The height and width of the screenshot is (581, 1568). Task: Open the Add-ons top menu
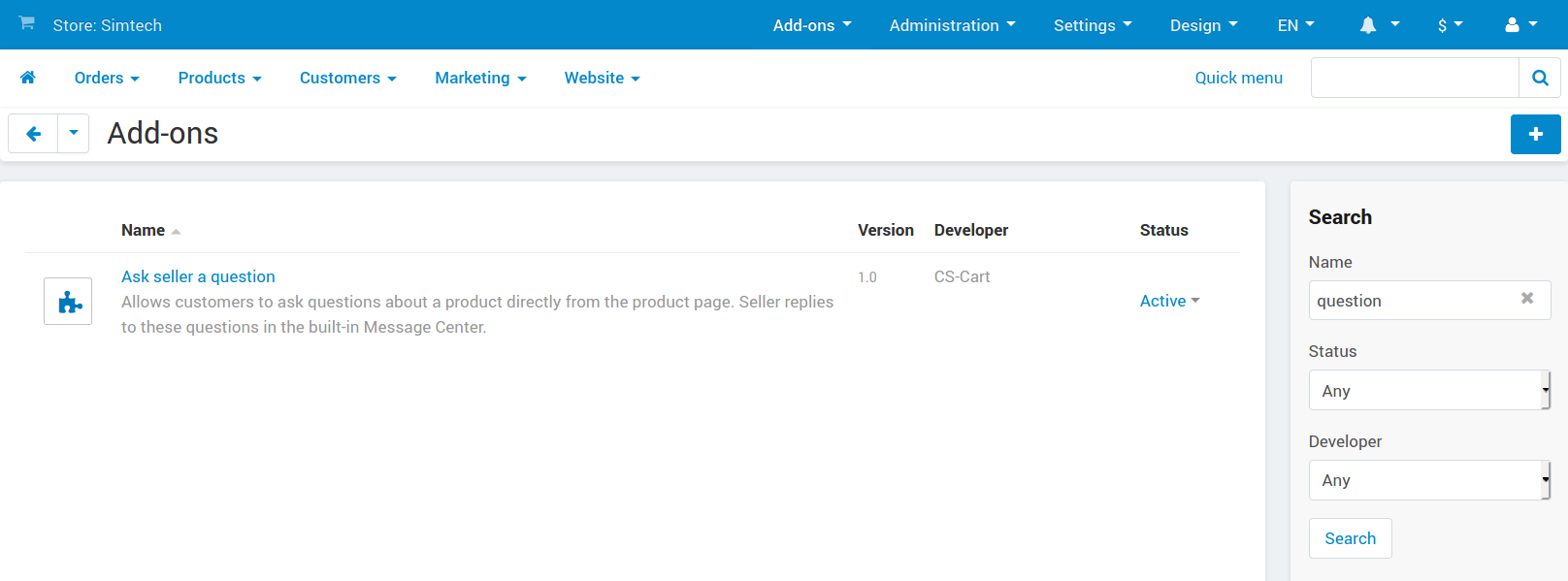[811, 25]
